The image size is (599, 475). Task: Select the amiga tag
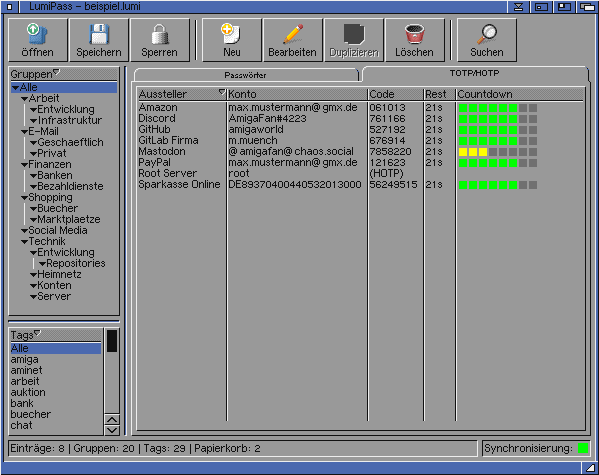click(x=56, y=360)
